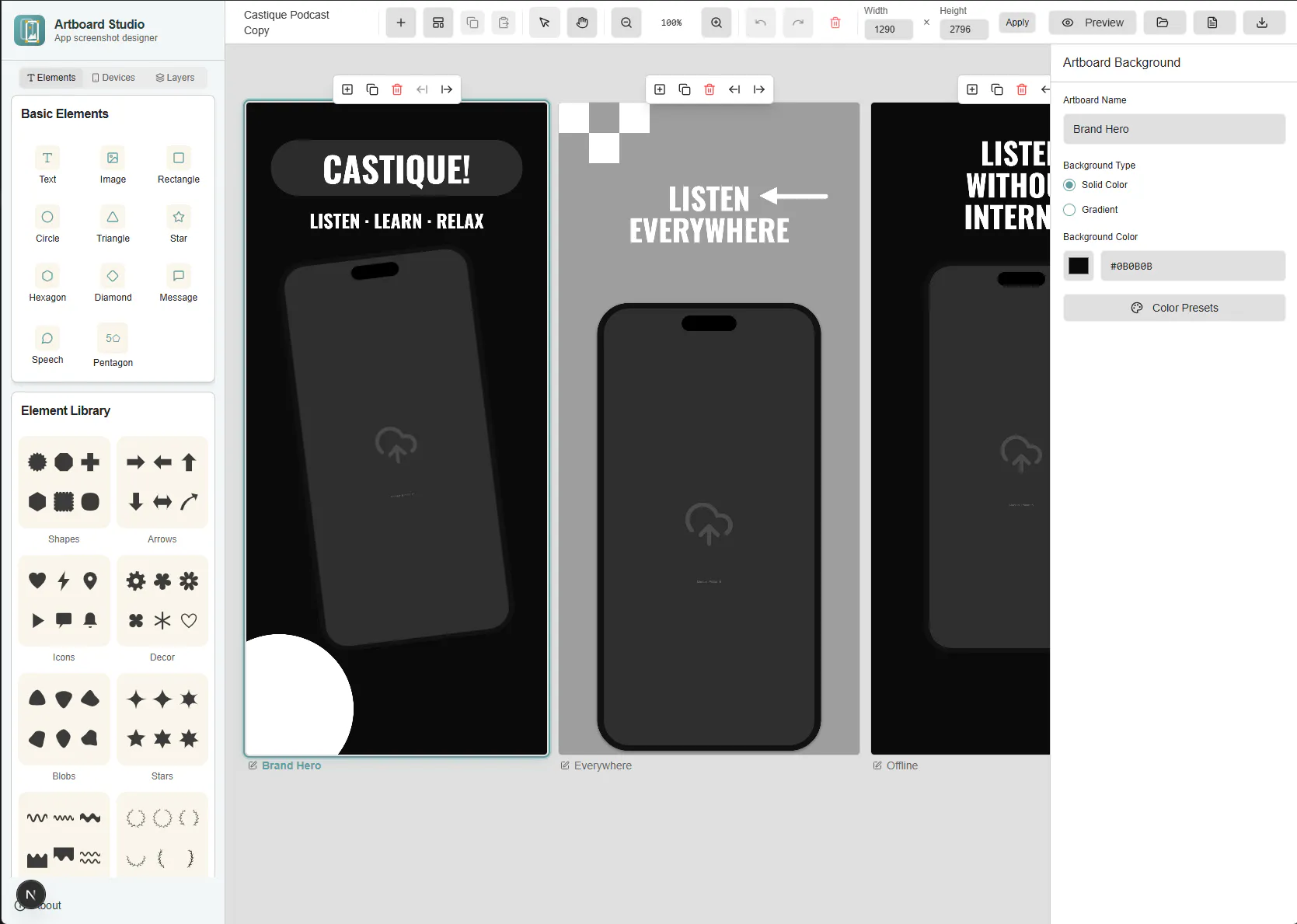1297x924 pixels.
Task: Insert a Star shape
Action: tap(178, 225)
